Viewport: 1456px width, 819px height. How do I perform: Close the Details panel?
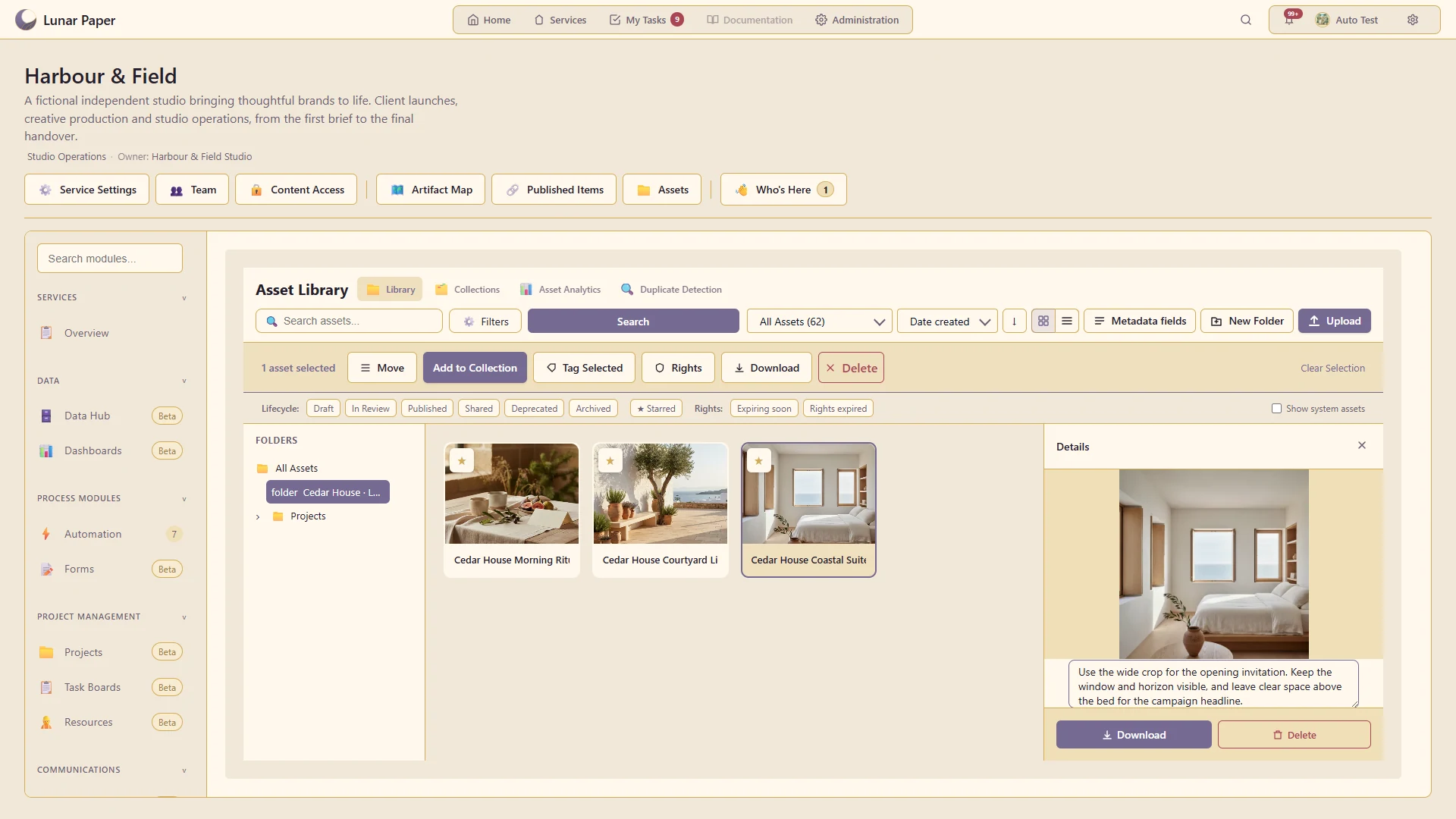(x=1362, y=446)
